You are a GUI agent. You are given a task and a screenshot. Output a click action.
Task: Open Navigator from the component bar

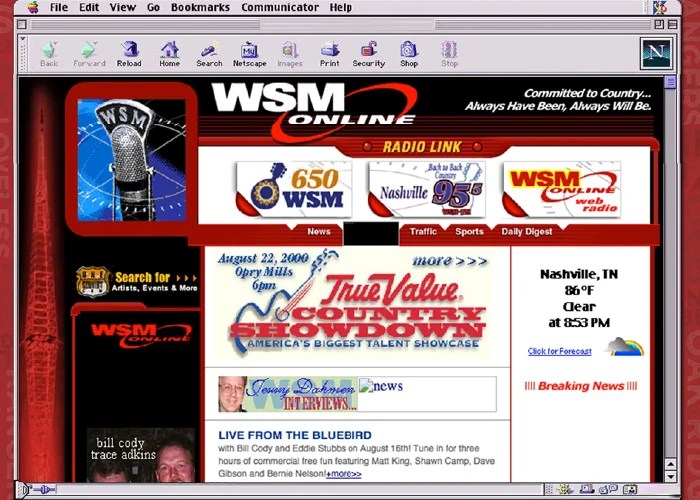click(564, 489)
